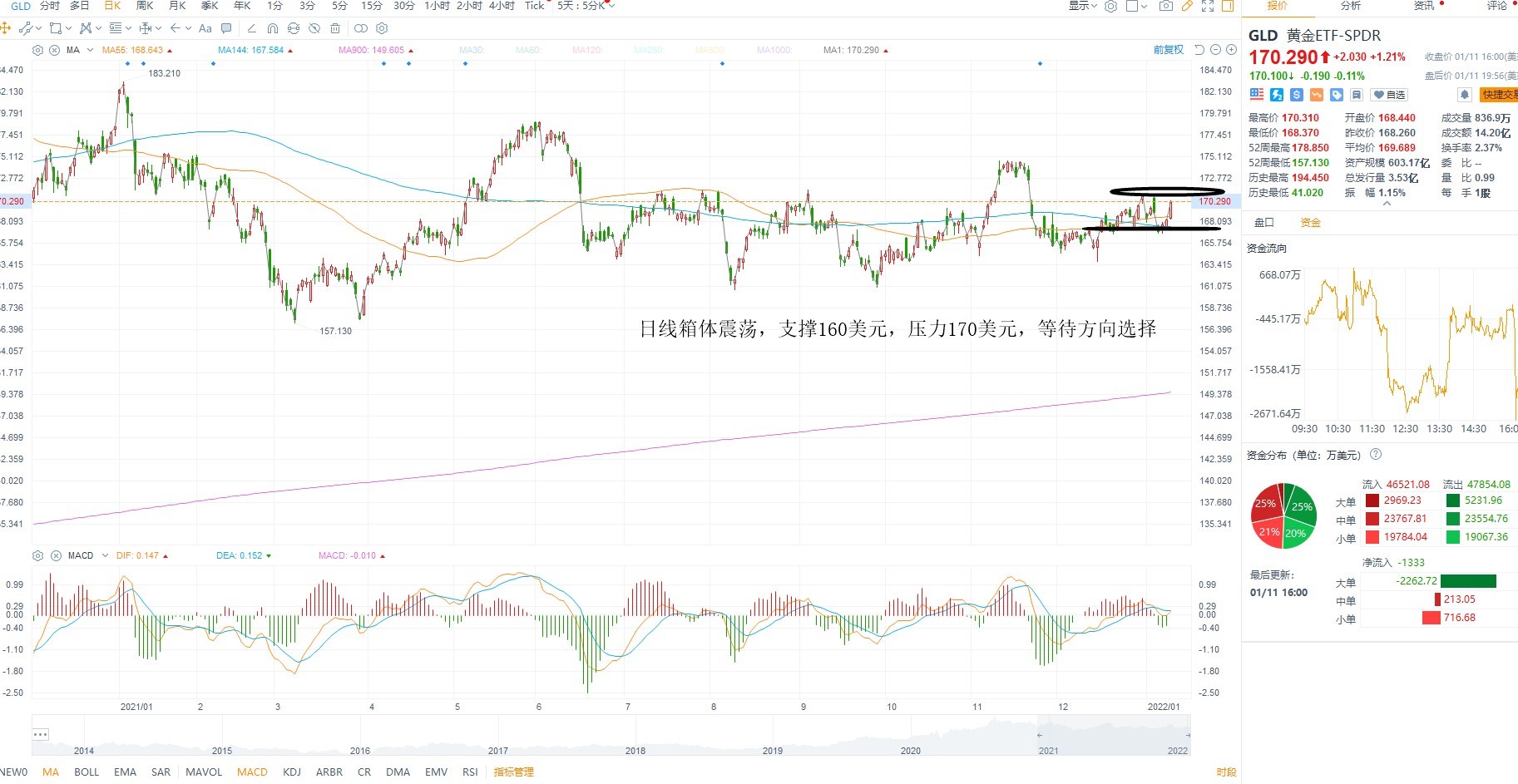Click the note memo icon
This screenshot has height=784, width=1518.
(1357, 95)
